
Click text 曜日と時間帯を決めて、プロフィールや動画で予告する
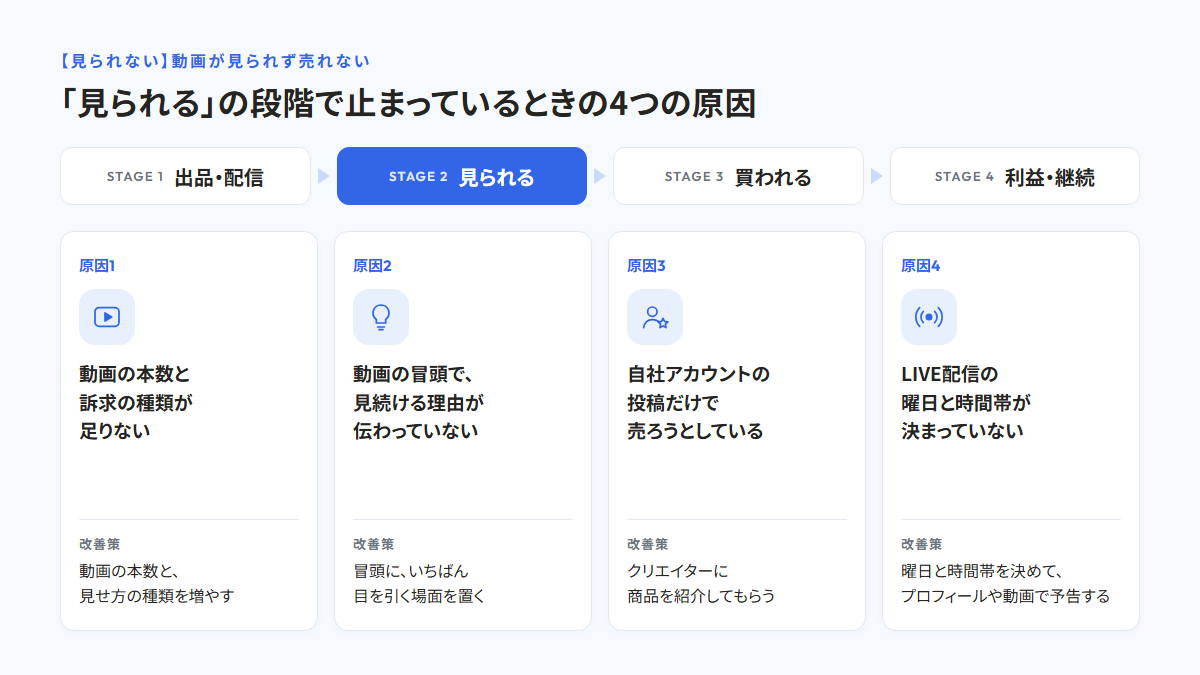click(1006, 584)
